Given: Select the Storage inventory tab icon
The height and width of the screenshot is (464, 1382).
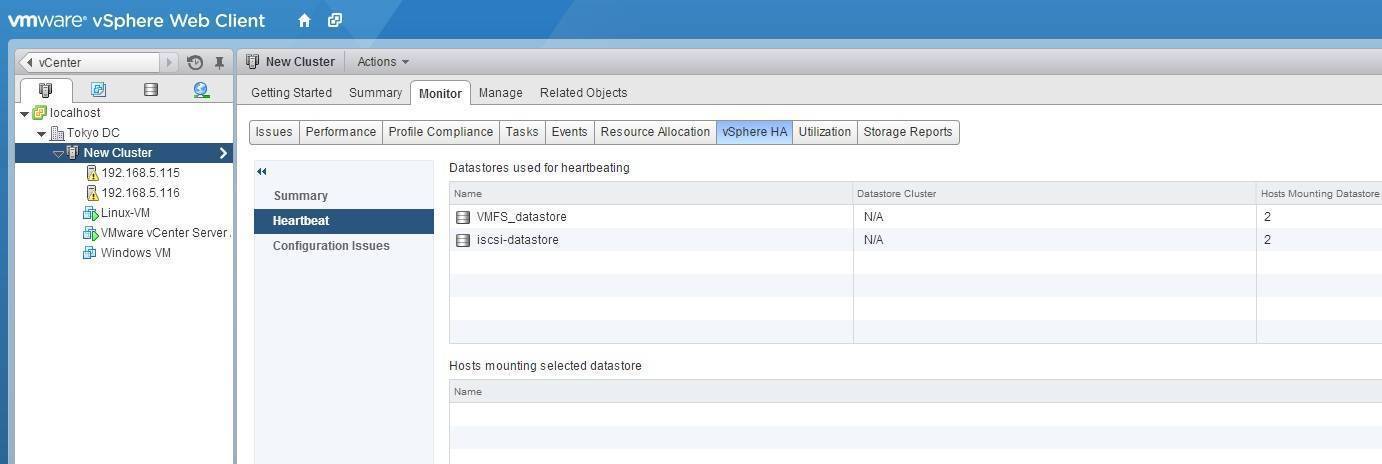Looking at the screenshot, I should click(151, 90).
